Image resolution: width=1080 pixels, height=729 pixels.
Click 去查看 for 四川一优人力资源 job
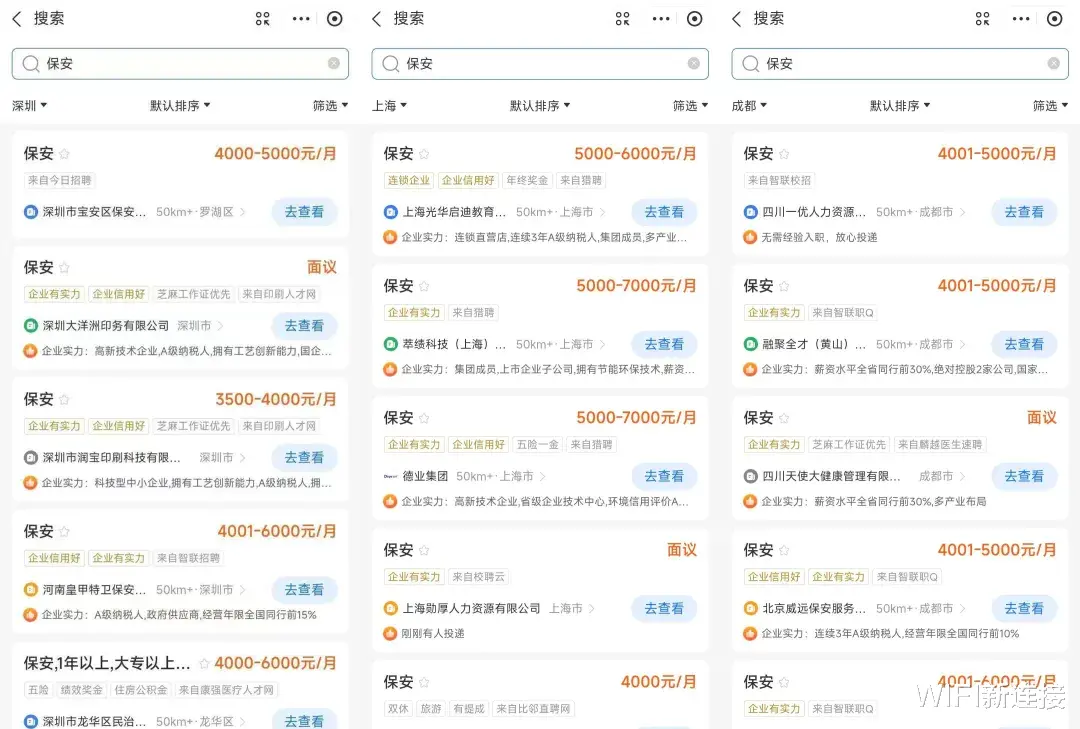tap(1024, 212)
